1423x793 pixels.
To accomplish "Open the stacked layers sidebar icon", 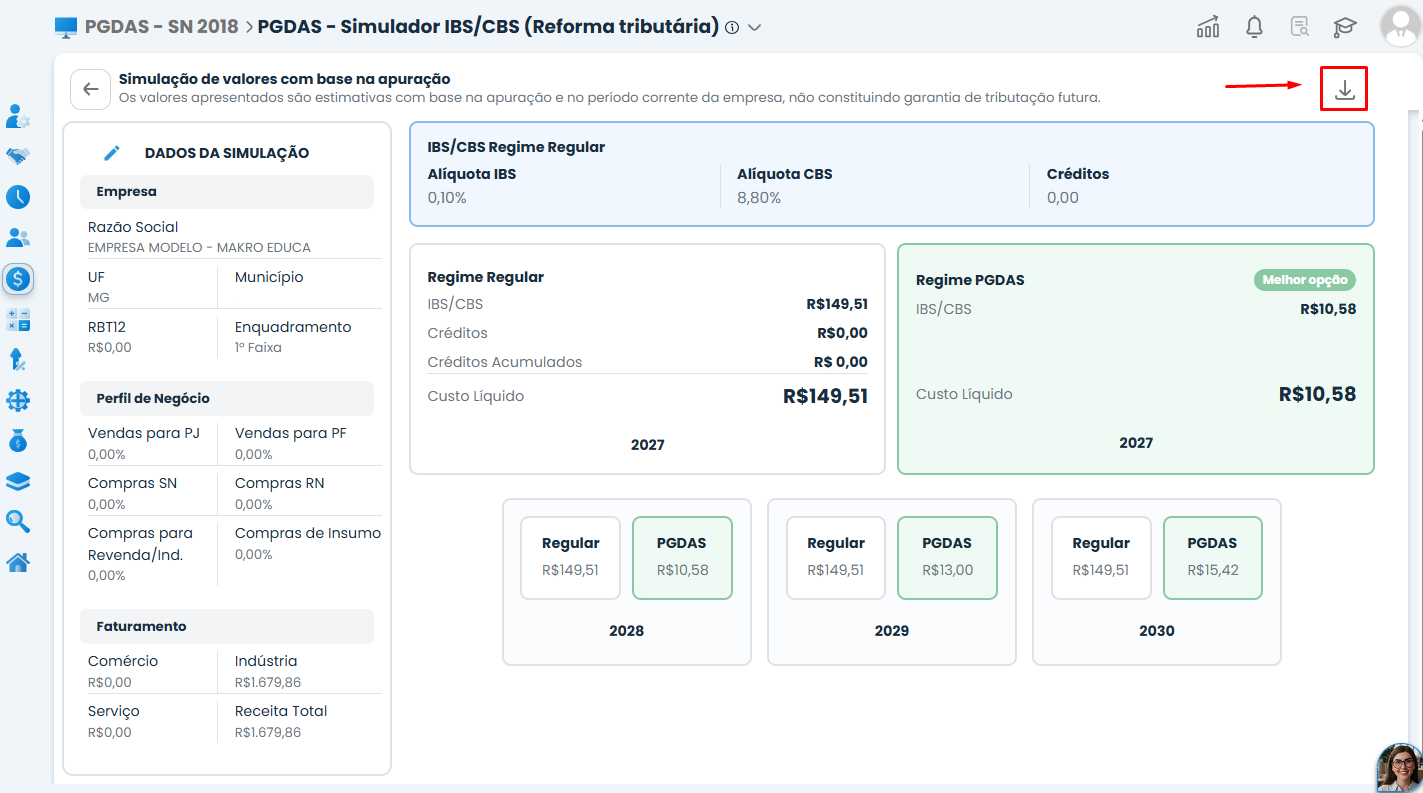I will pos(18,481).
